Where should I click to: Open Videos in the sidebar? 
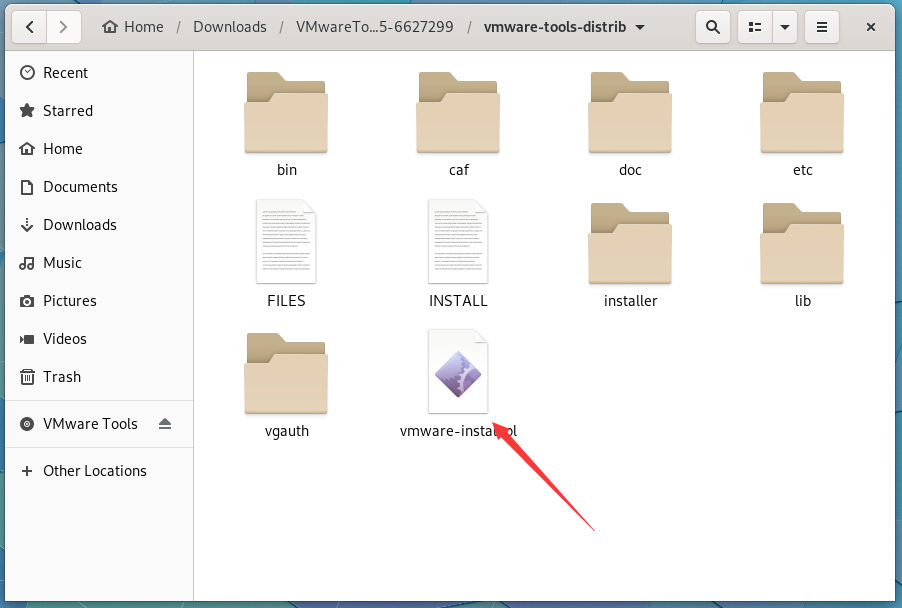(x=99, y=338)
